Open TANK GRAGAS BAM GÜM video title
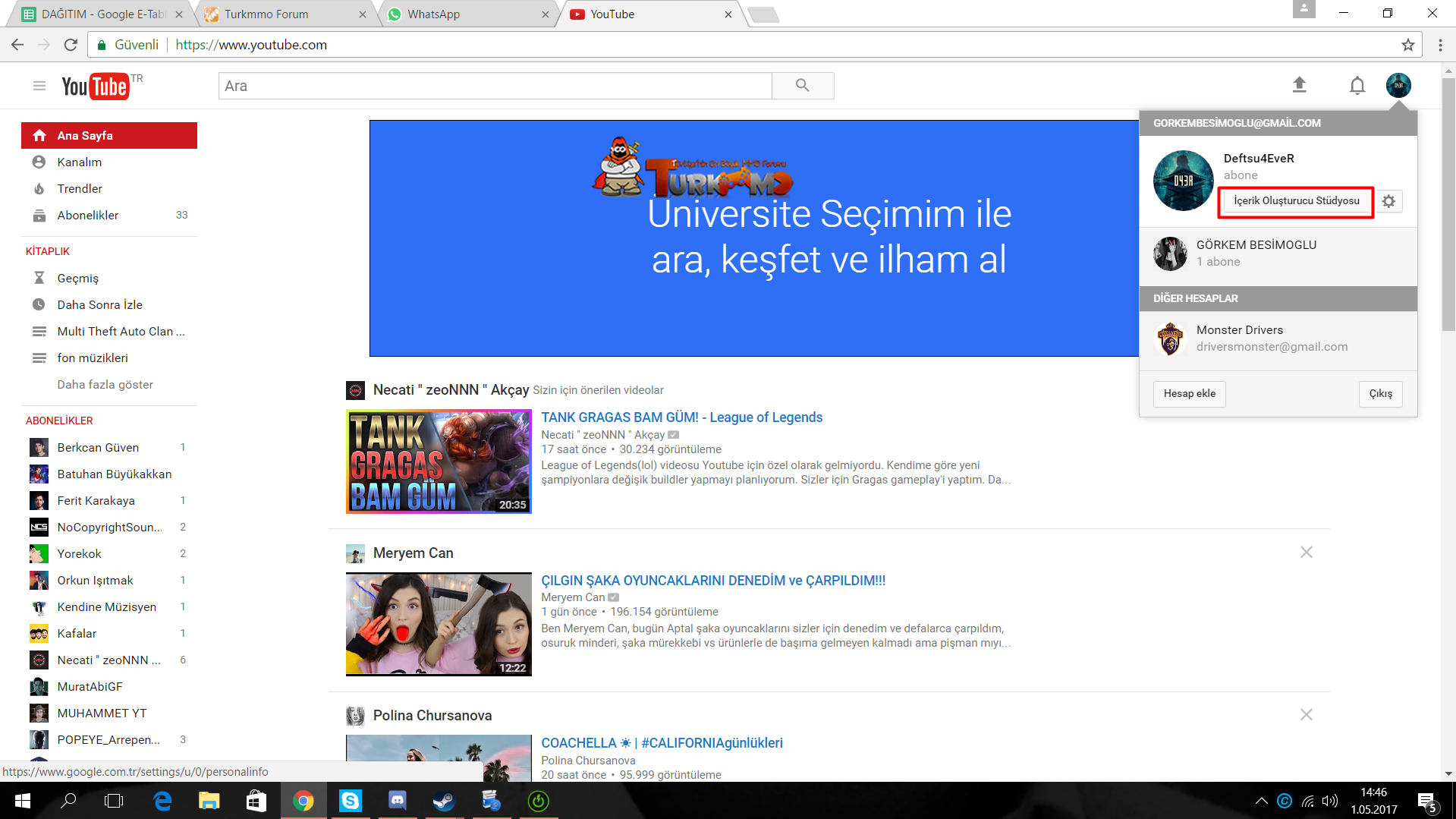Screen dimensions: 1456x819 (681, 417)
